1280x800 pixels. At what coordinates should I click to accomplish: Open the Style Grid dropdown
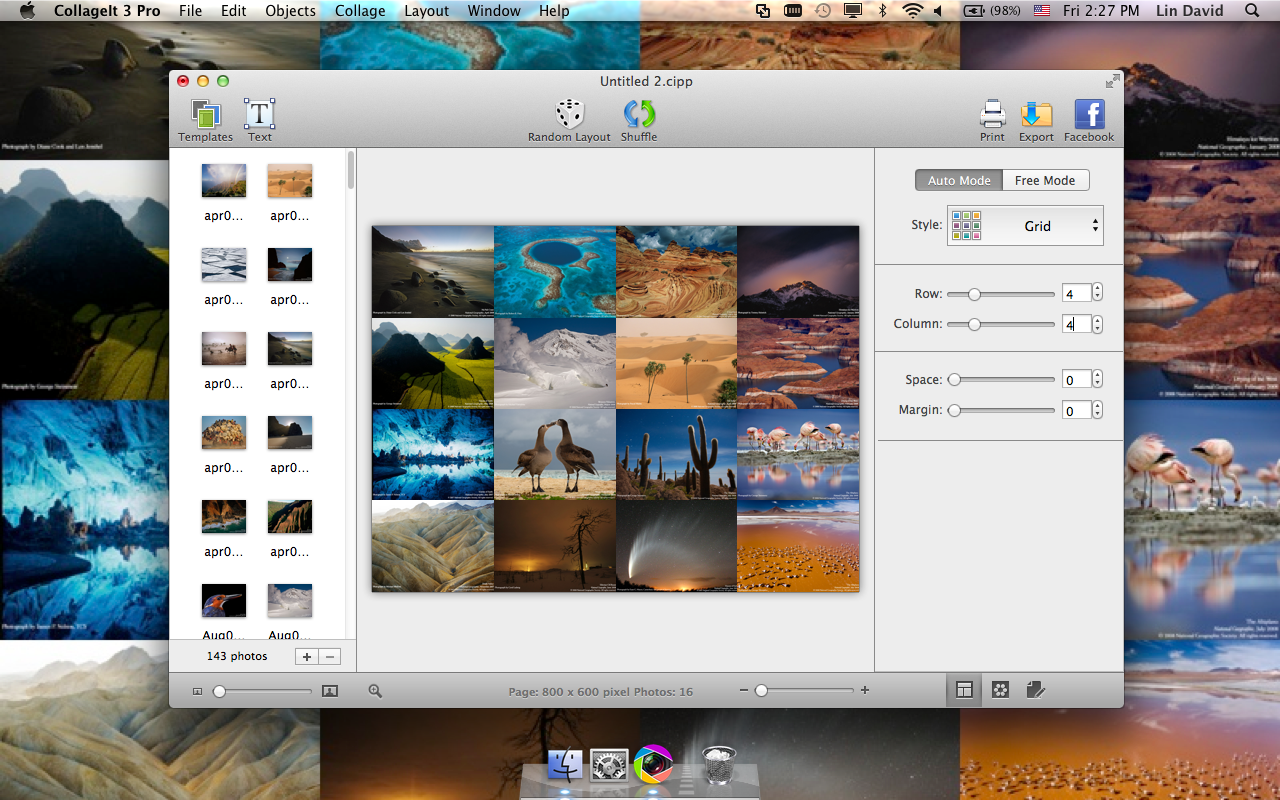coord(1025,225)
